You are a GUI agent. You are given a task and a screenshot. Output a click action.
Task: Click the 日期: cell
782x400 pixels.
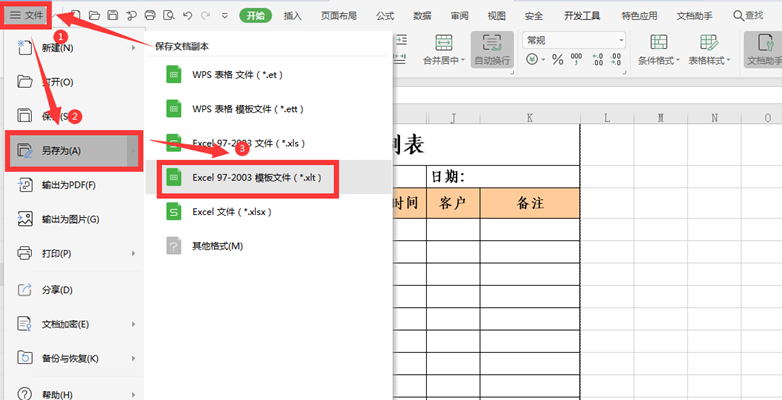pos(503,177)
